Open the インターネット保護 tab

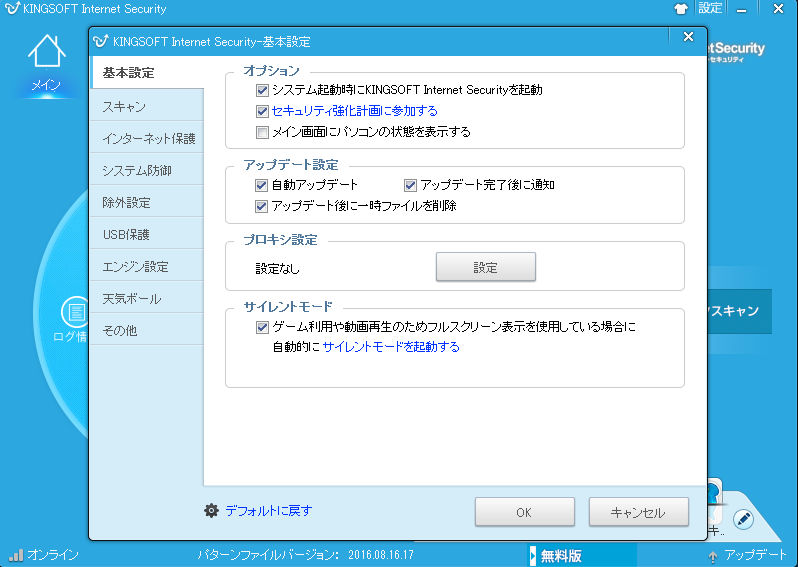tap(147, 138)
